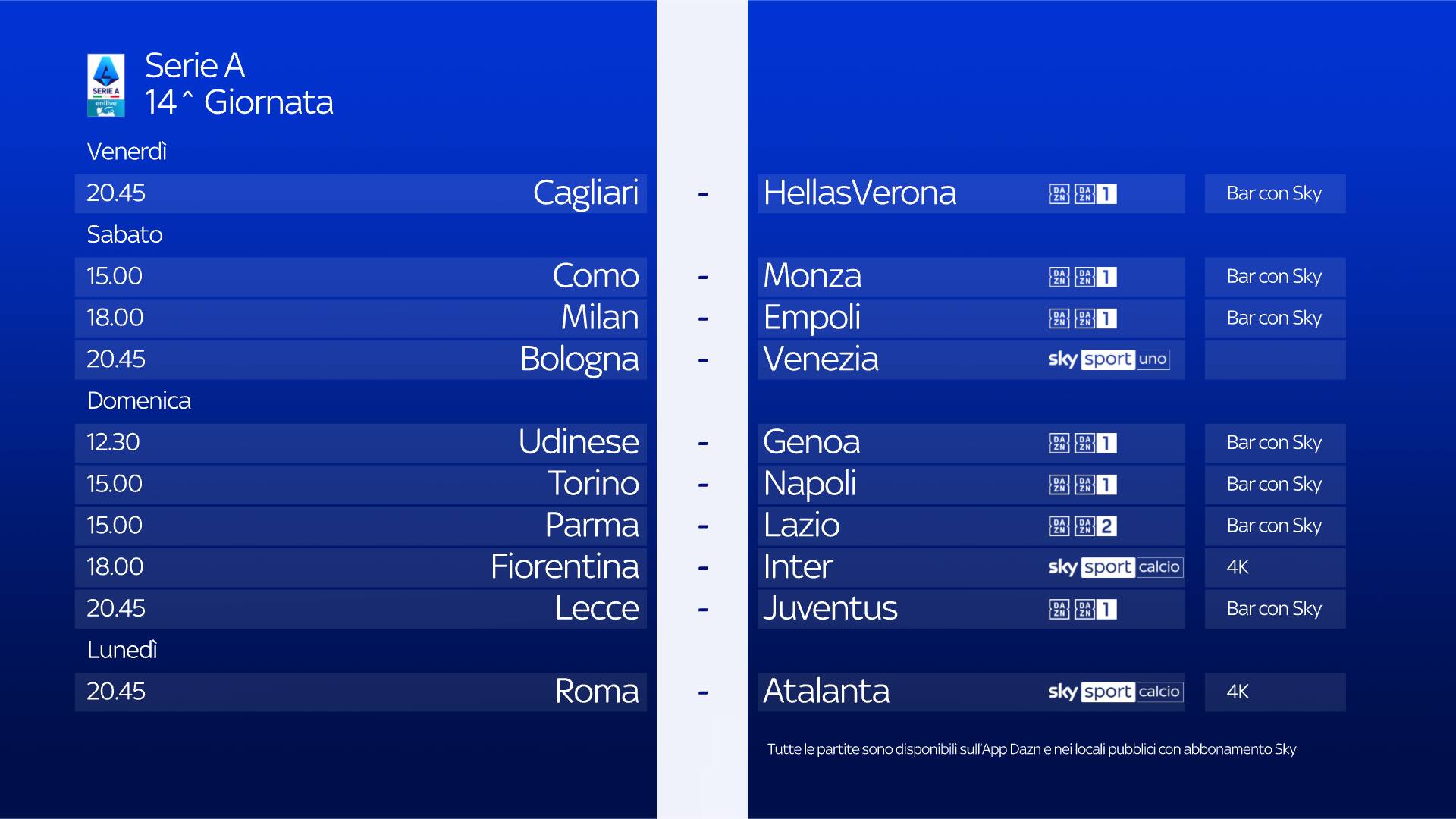Click the 12.30 Udinese kickoff time
This screenshot has width=1456, height=819.
tap(113, 442)
